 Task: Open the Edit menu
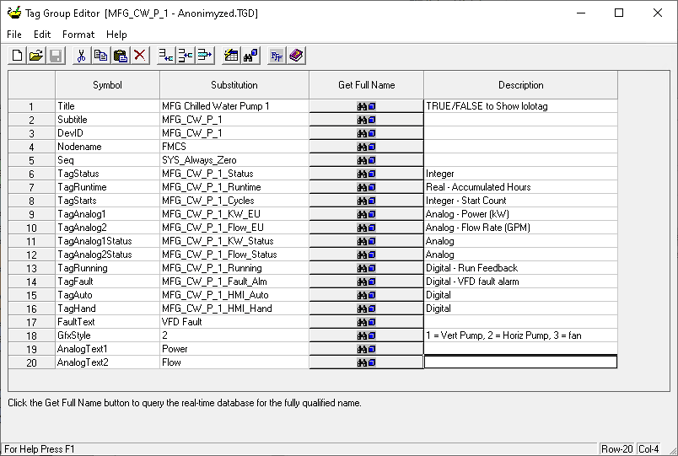42,35
